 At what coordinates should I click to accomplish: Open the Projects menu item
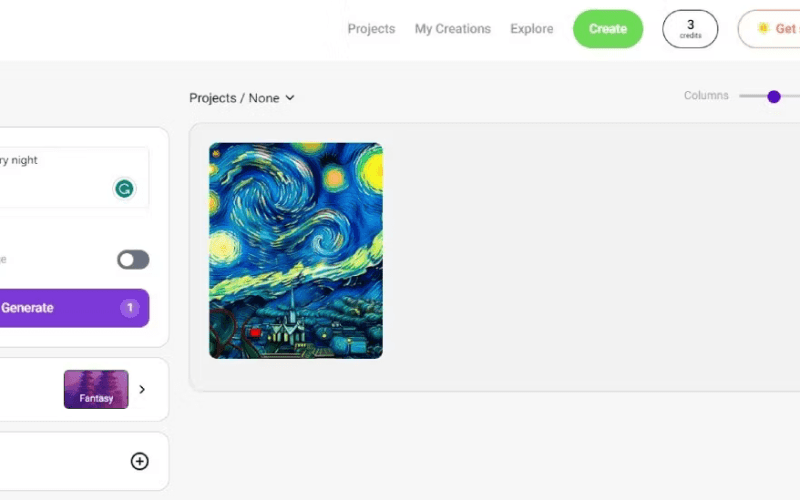click(x=371, y=29)
